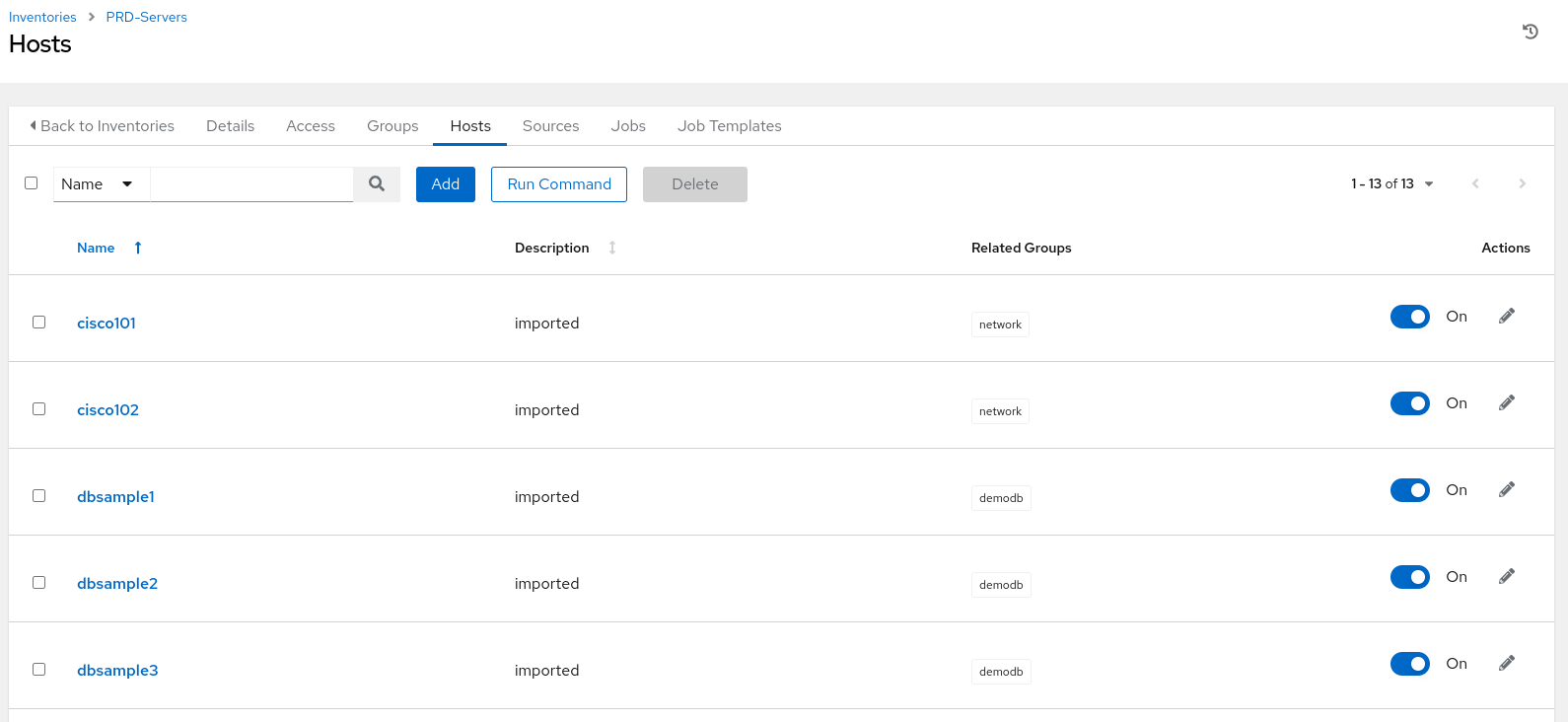Edit host cisco101 with pencil icon
Image resolution: width=1568 pixels, height=722 pixels.
click(1506, 317)
